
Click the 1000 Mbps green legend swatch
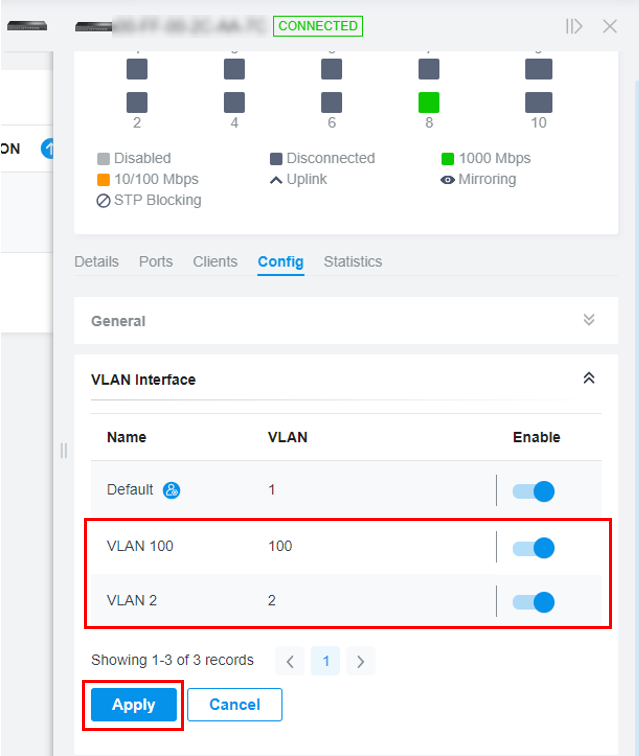448,159
